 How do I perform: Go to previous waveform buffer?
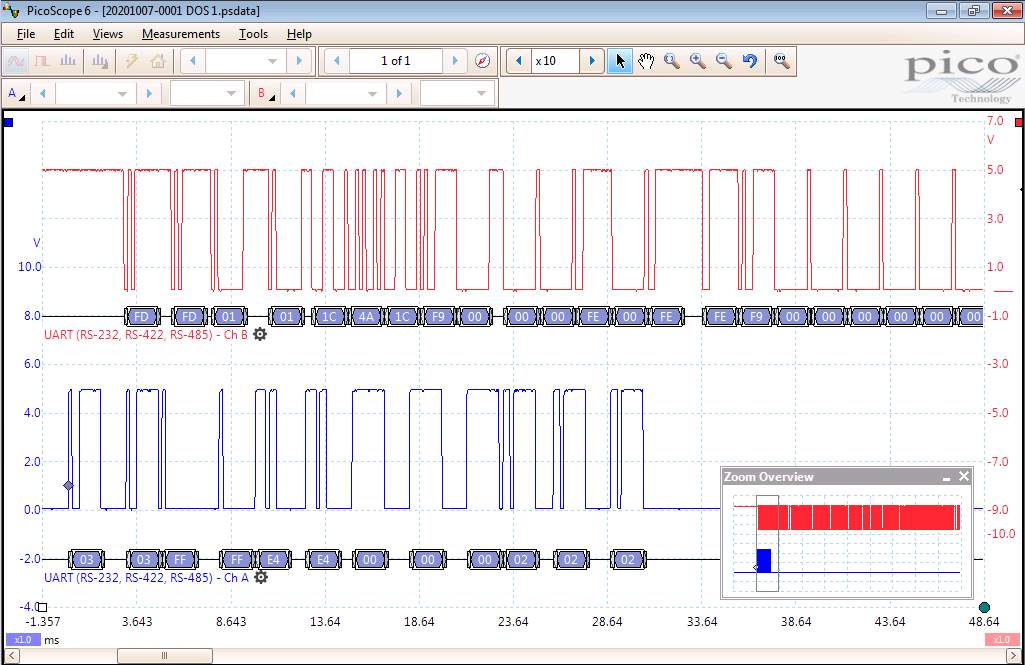point(337,61)
